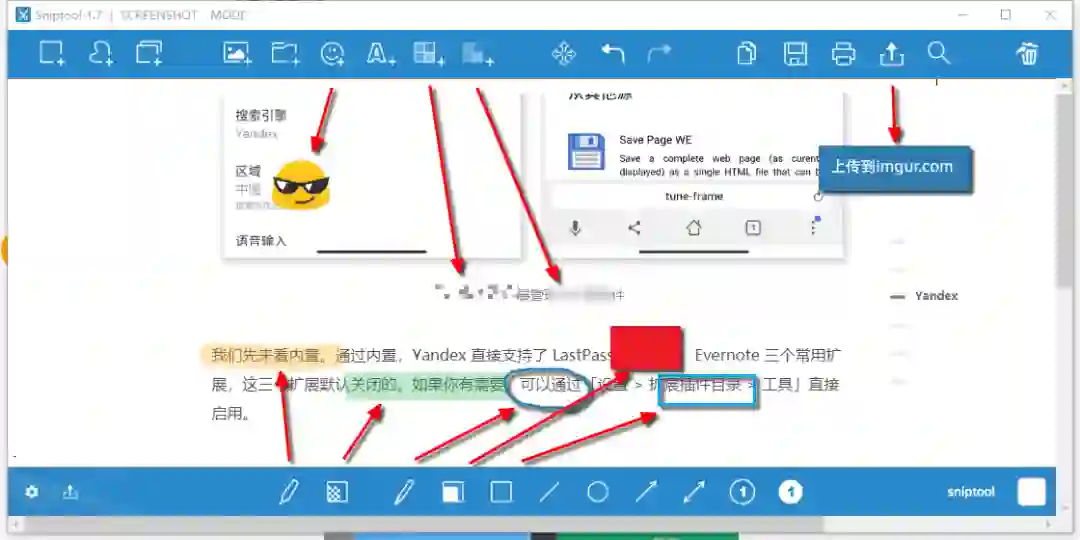Select the outlined step number tool
Viewport: 1080px width, 540px height.
pyautogui.click(x=742, y=492)
